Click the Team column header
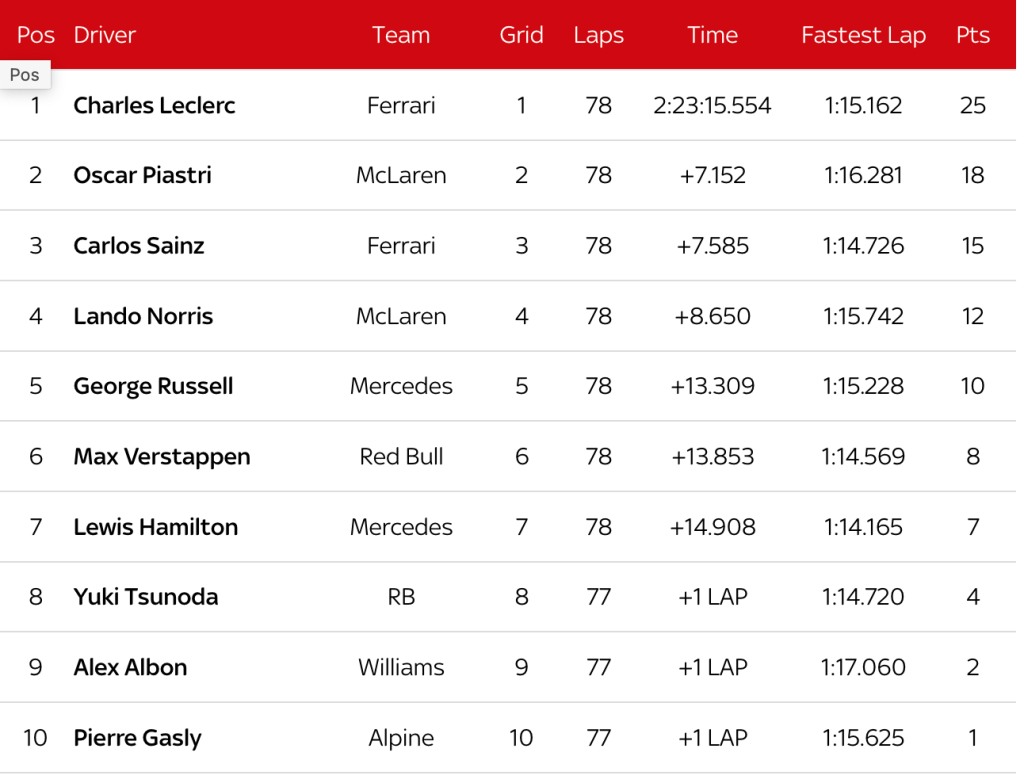Viewport: 1024px width, 783px height. point(401,35)
